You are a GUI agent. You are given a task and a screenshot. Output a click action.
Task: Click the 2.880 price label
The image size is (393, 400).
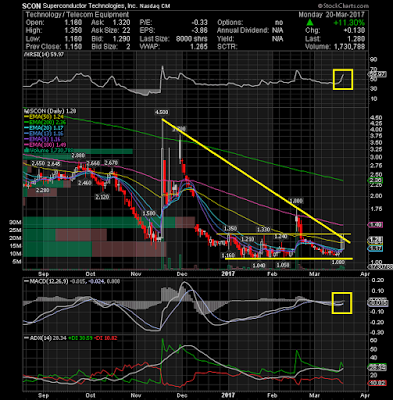(78, 156)
